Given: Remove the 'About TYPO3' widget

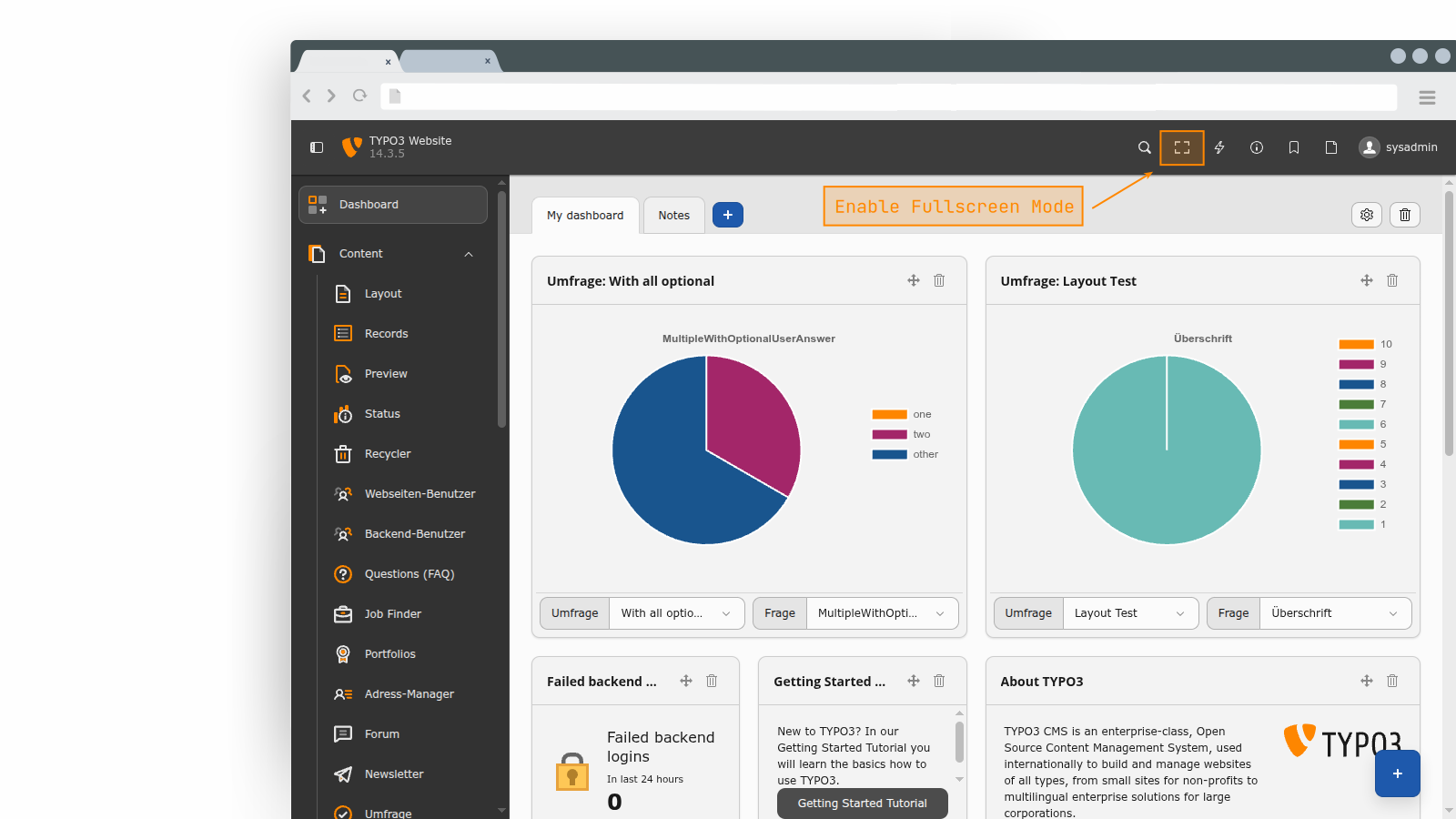Looking at the screenshot, I should coord(1392,681).
